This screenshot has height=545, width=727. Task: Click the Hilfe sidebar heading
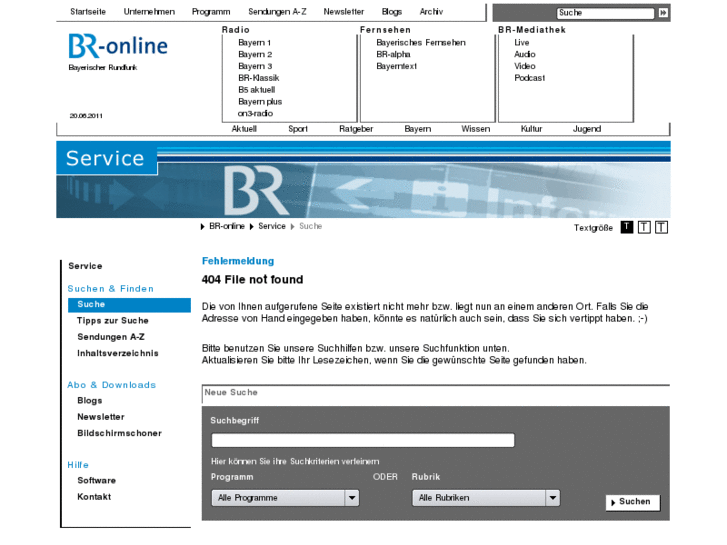coord(78,465)
